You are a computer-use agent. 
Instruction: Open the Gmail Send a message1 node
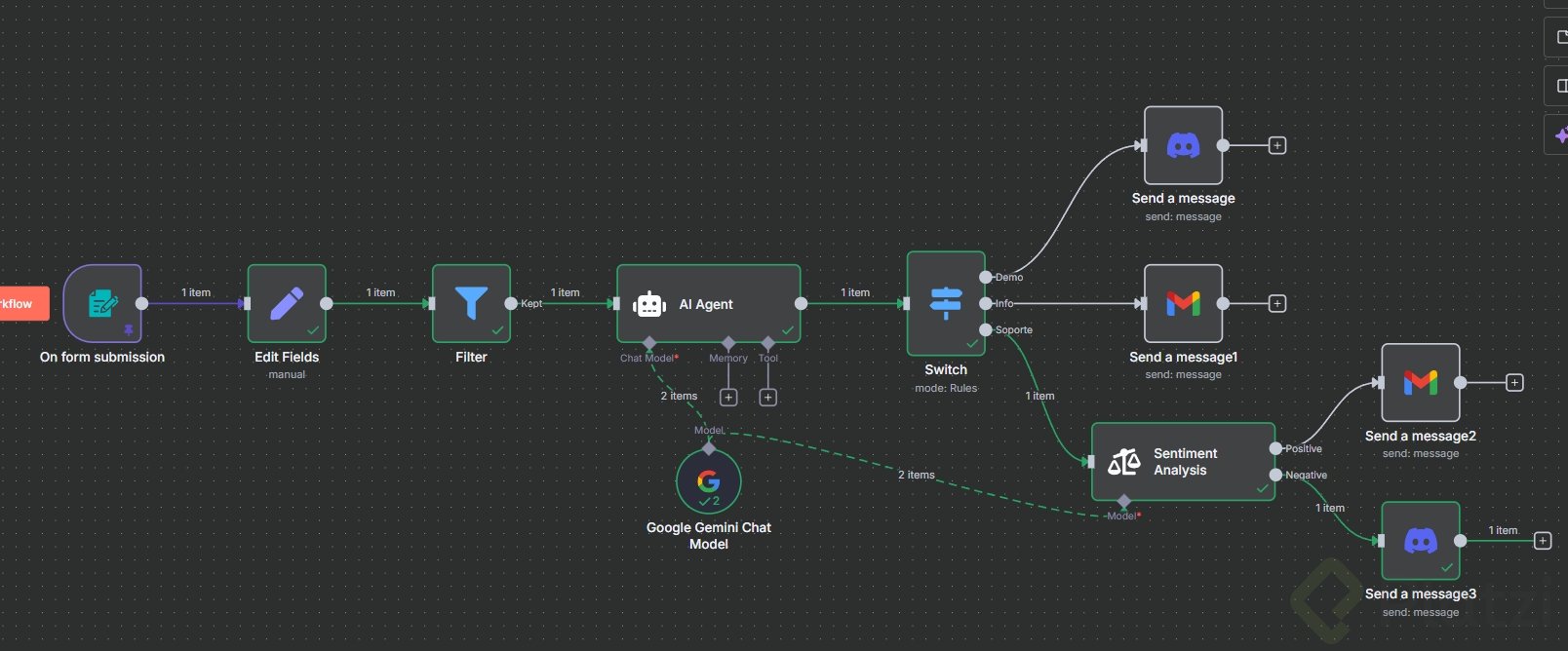[x=1183, y=303]
